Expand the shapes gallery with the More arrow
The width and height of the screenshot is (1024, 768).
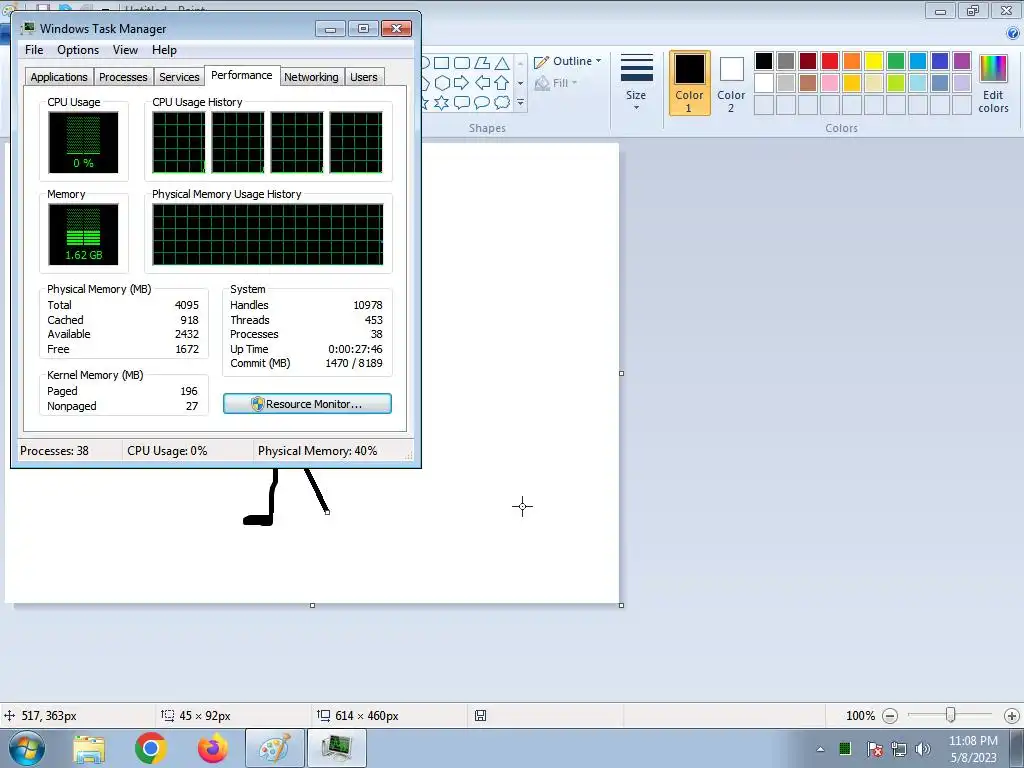click(520, 103)
